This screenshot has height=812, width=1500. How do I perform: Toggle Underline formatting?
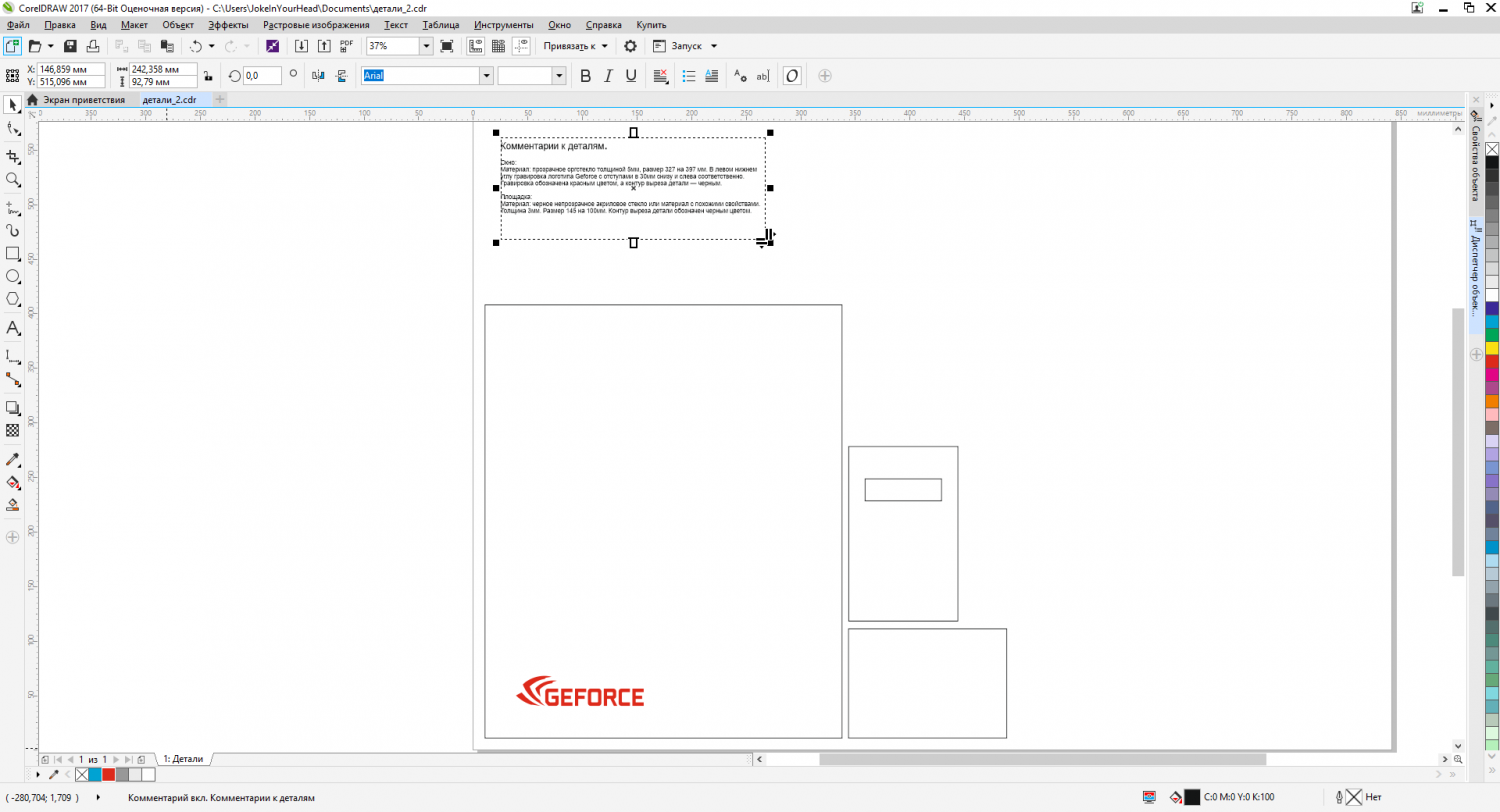pos(632,75)
